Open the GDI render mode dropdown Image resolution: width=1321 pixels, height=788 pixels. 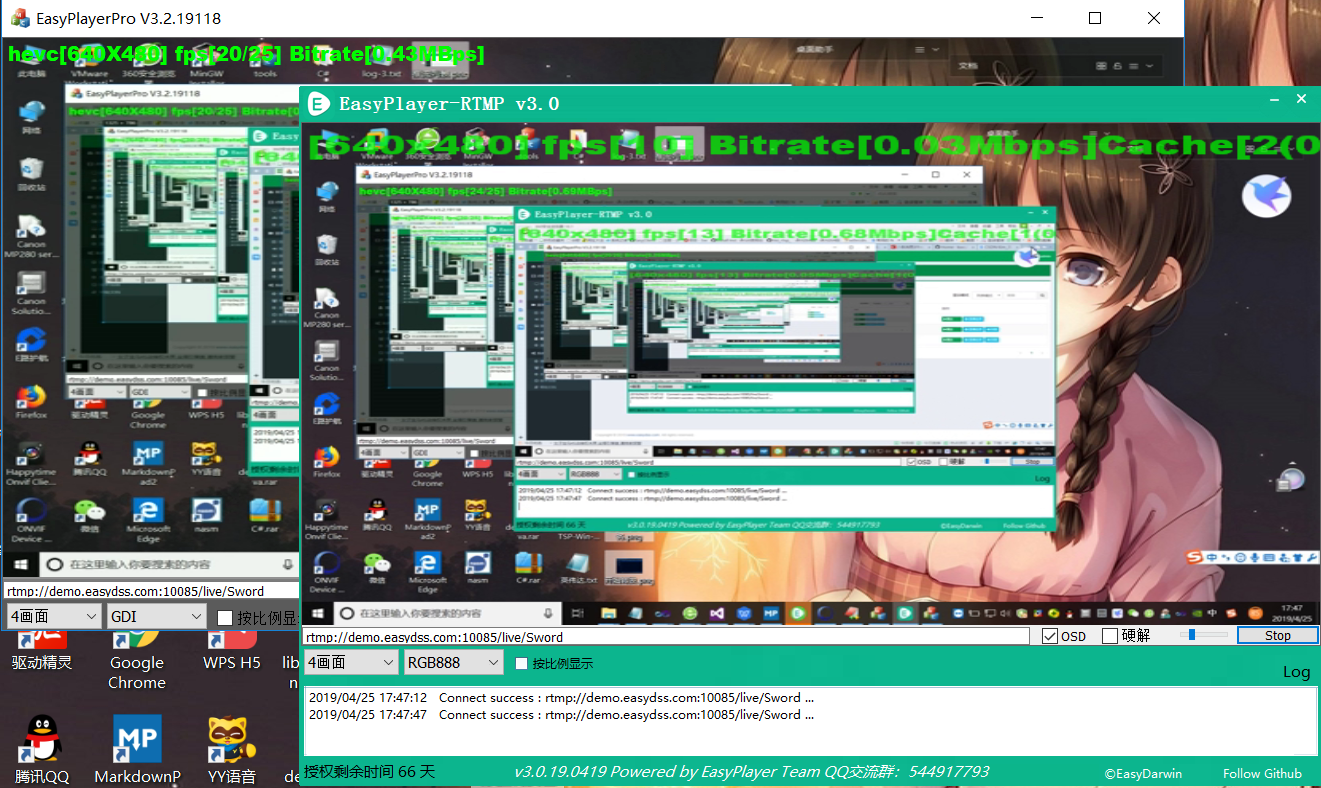pyautogui.click(x=156, y=617)
